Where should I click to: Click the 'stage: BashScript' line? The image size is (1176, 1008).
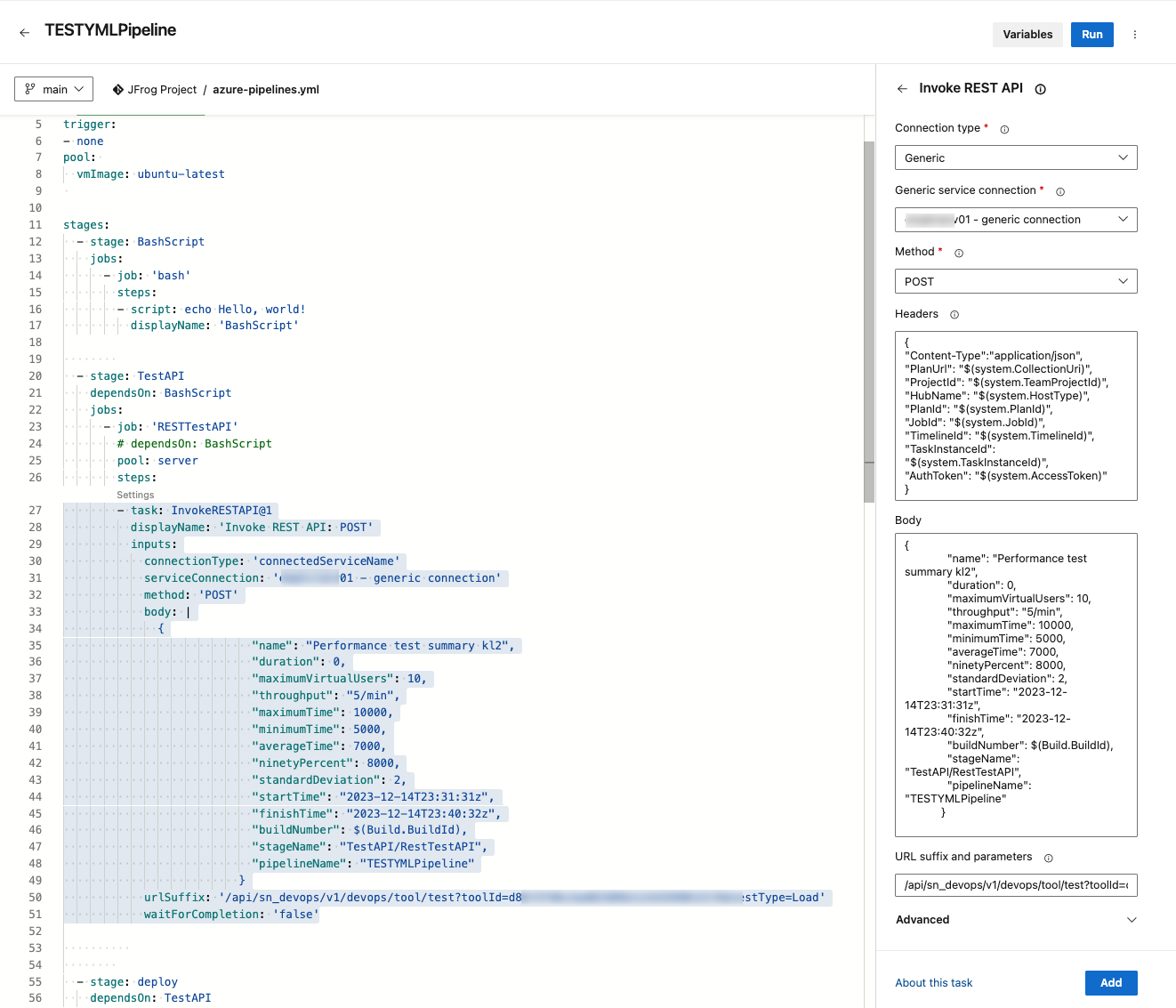coord(141,242)
